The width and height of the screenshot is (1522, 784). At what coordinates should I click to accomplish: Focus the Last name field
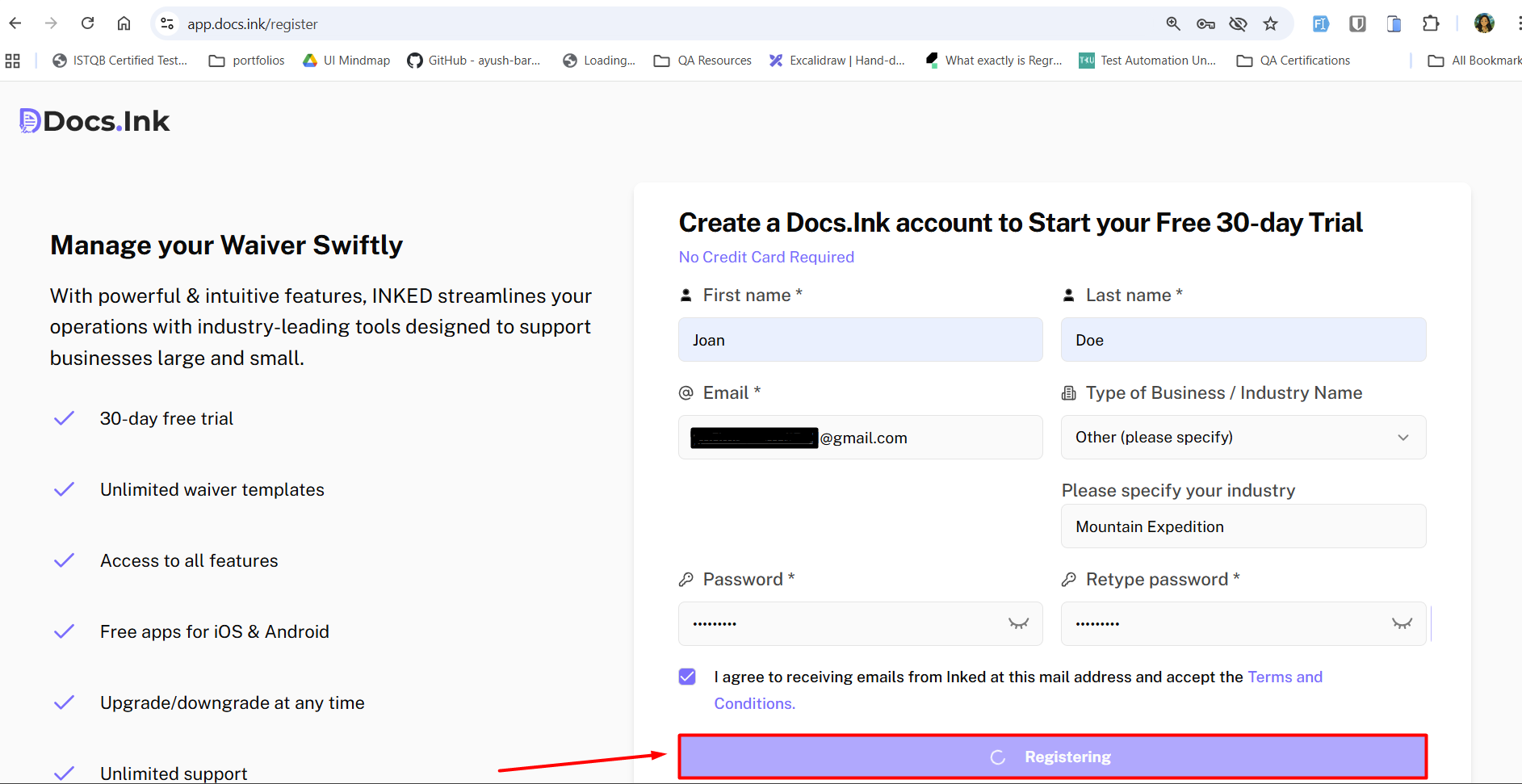1243,340
